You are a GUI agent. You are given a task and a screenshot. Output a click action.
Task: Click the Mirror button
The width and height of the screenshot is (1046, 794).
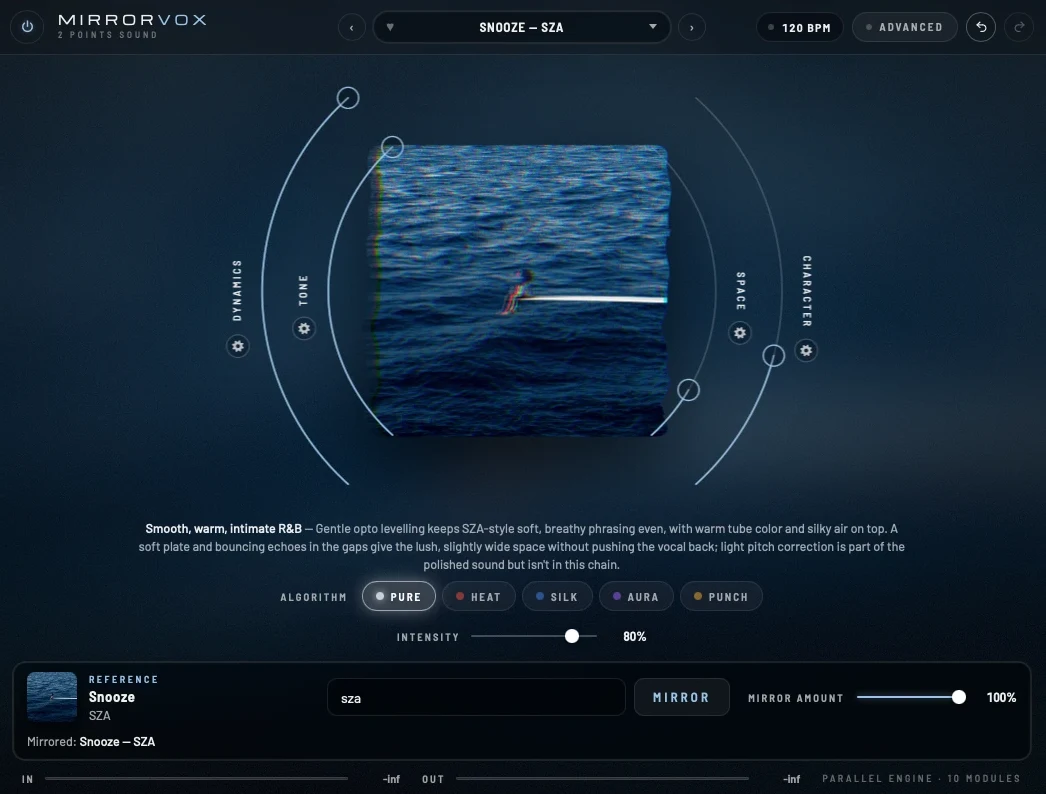point(682,697)
